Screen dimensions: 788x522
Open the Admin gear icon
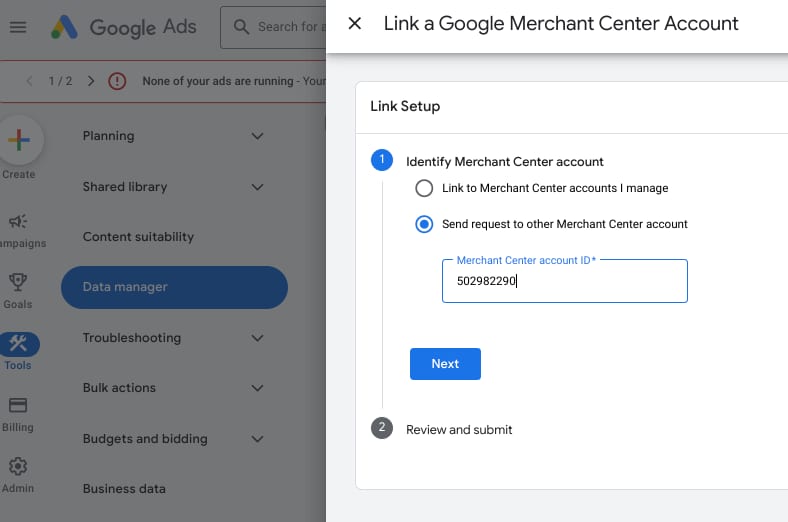click(18, 467)
